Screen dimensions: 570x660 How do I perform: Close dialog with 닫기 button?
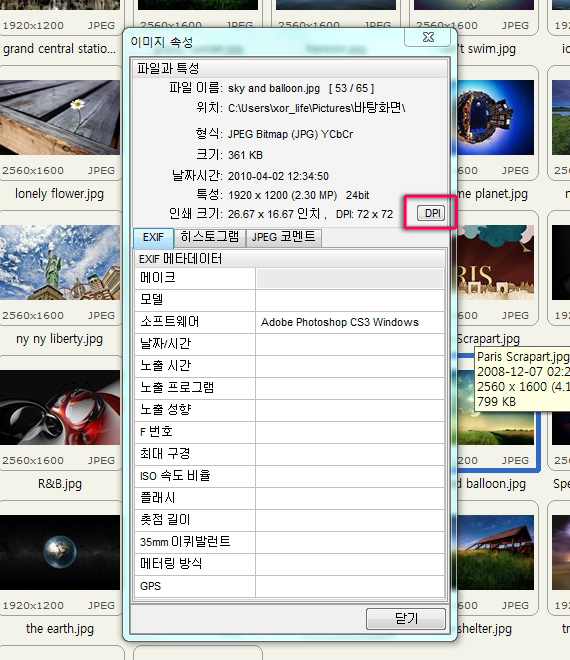406,618
